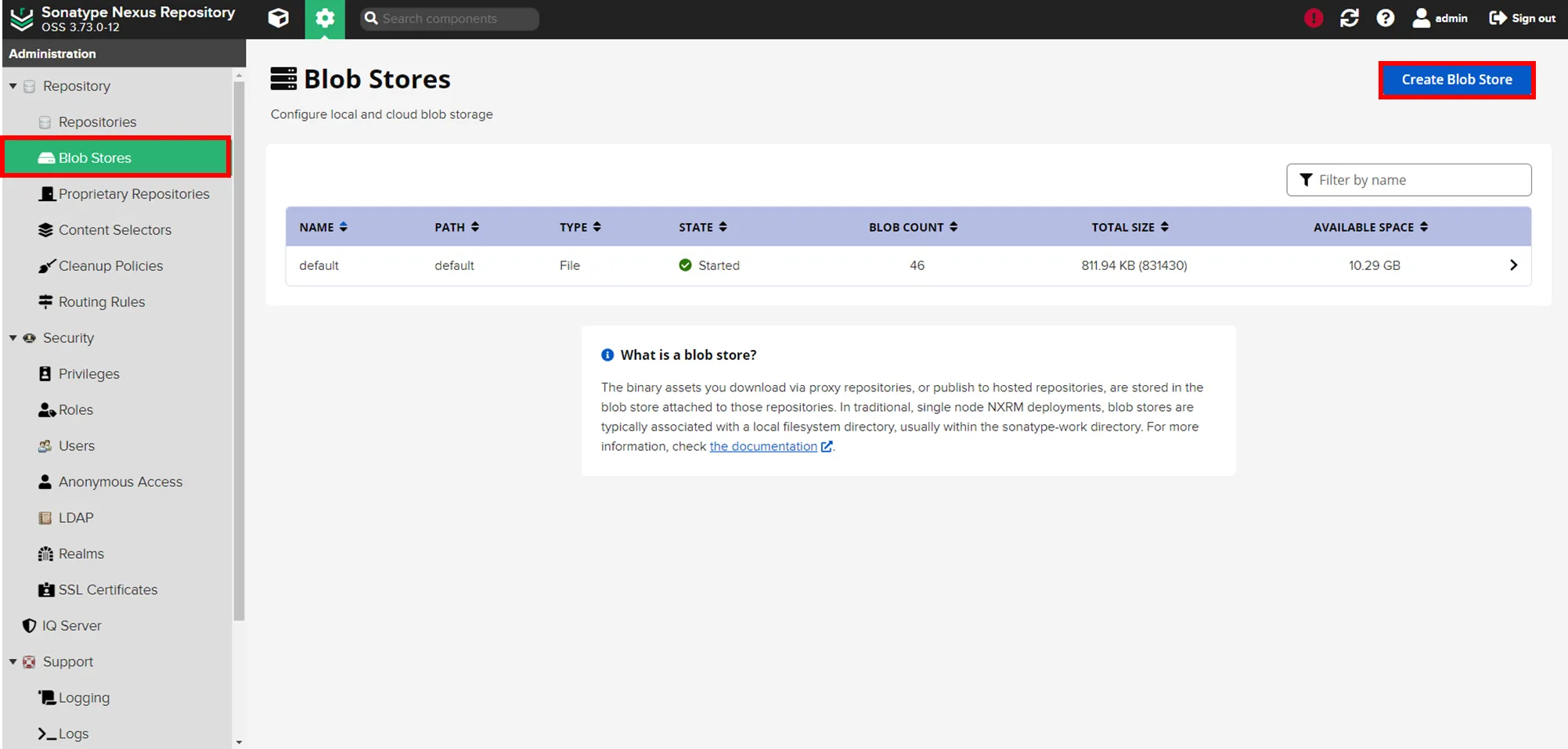Open Repositories in the sidebar
Viewport: 1568px width, 749px height.
click(x=97, y=122)
